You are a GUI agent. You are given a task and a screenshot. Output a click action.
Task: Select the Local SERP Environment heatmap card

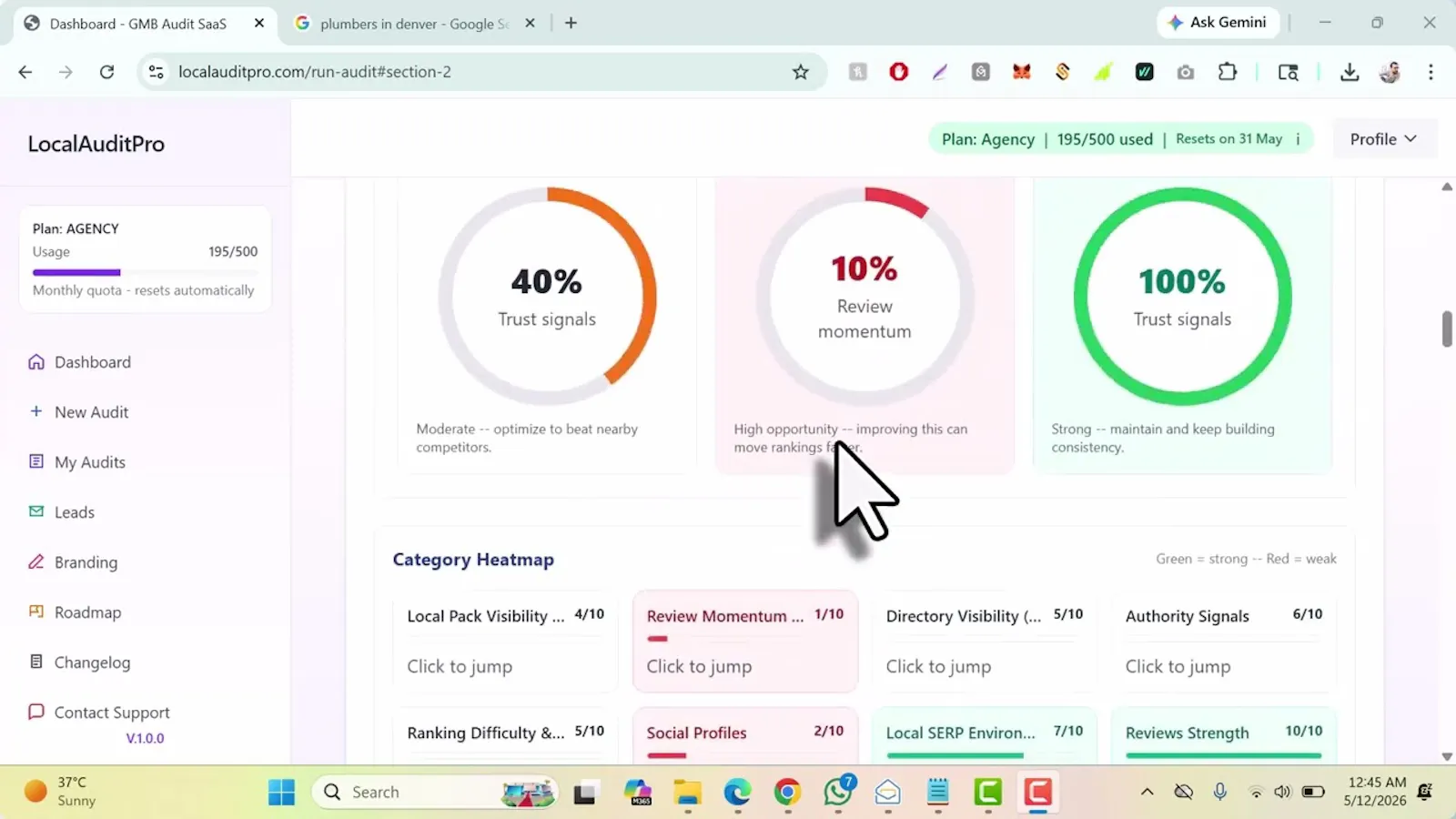pos(985,736)
